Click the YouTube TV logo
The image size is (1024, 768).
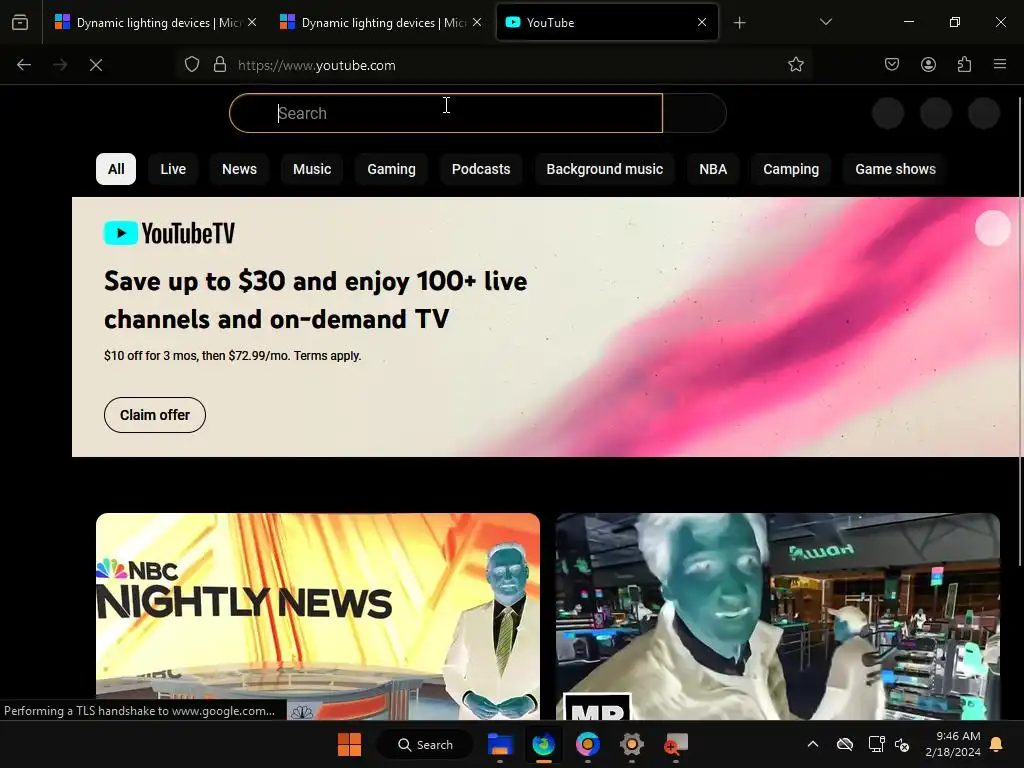(x=169, y=233)
